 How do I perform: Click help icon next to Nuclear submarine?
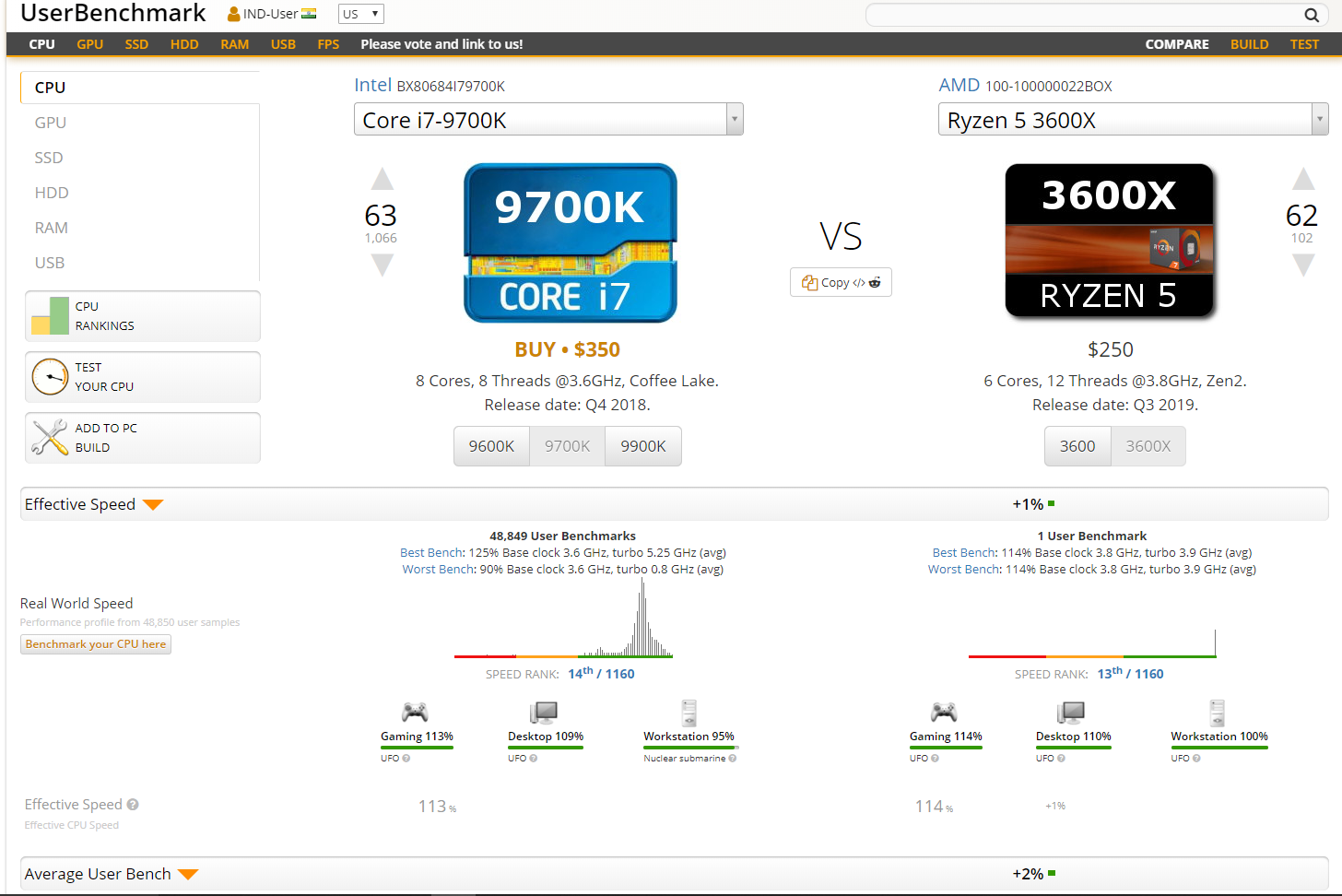click(x=733, y=759)
